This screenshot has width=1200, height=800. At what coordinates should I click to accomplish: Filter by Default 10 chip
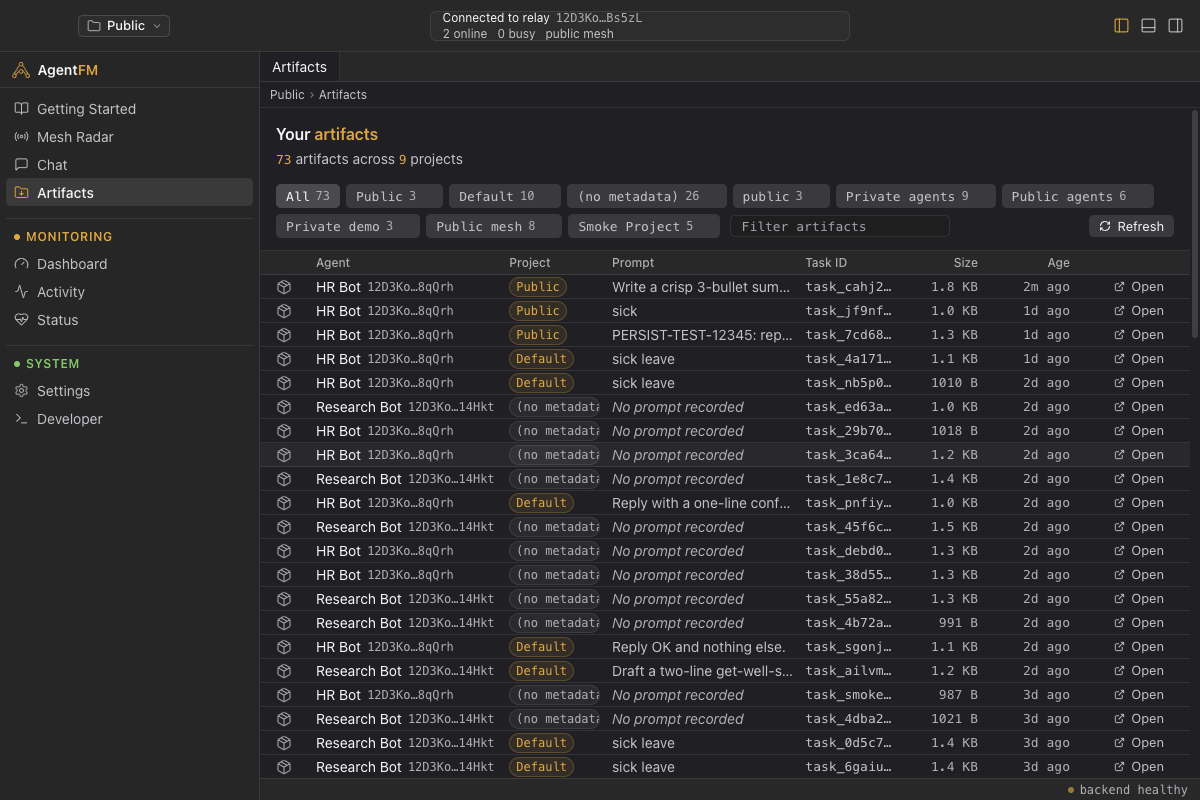tap(504, 196)
